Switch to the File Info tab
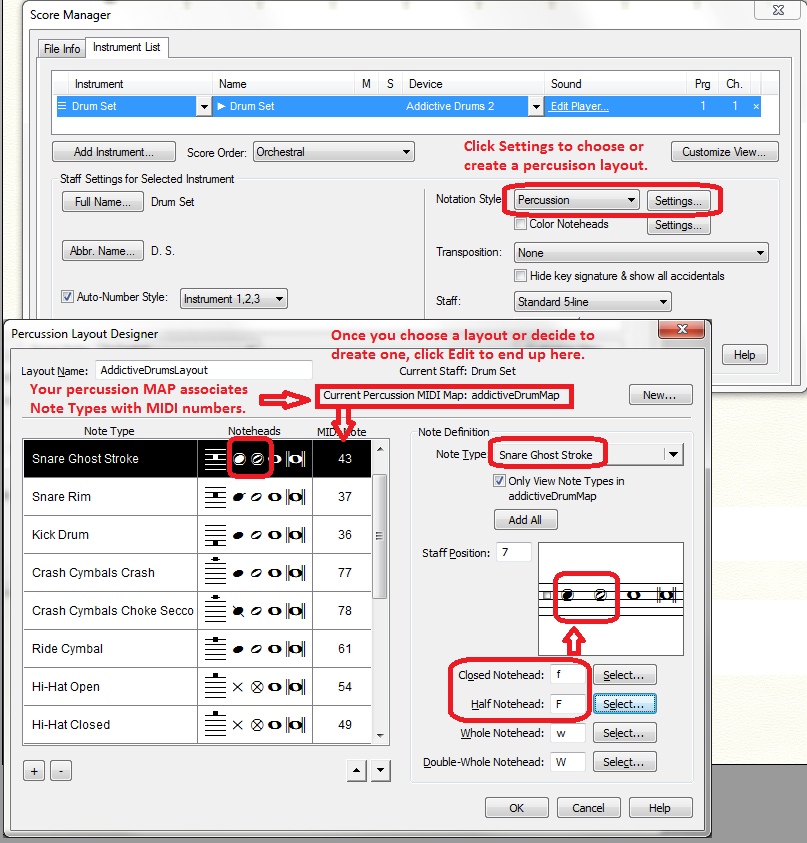807x843 pixels. pyautogui.click(x=62, y=48)
